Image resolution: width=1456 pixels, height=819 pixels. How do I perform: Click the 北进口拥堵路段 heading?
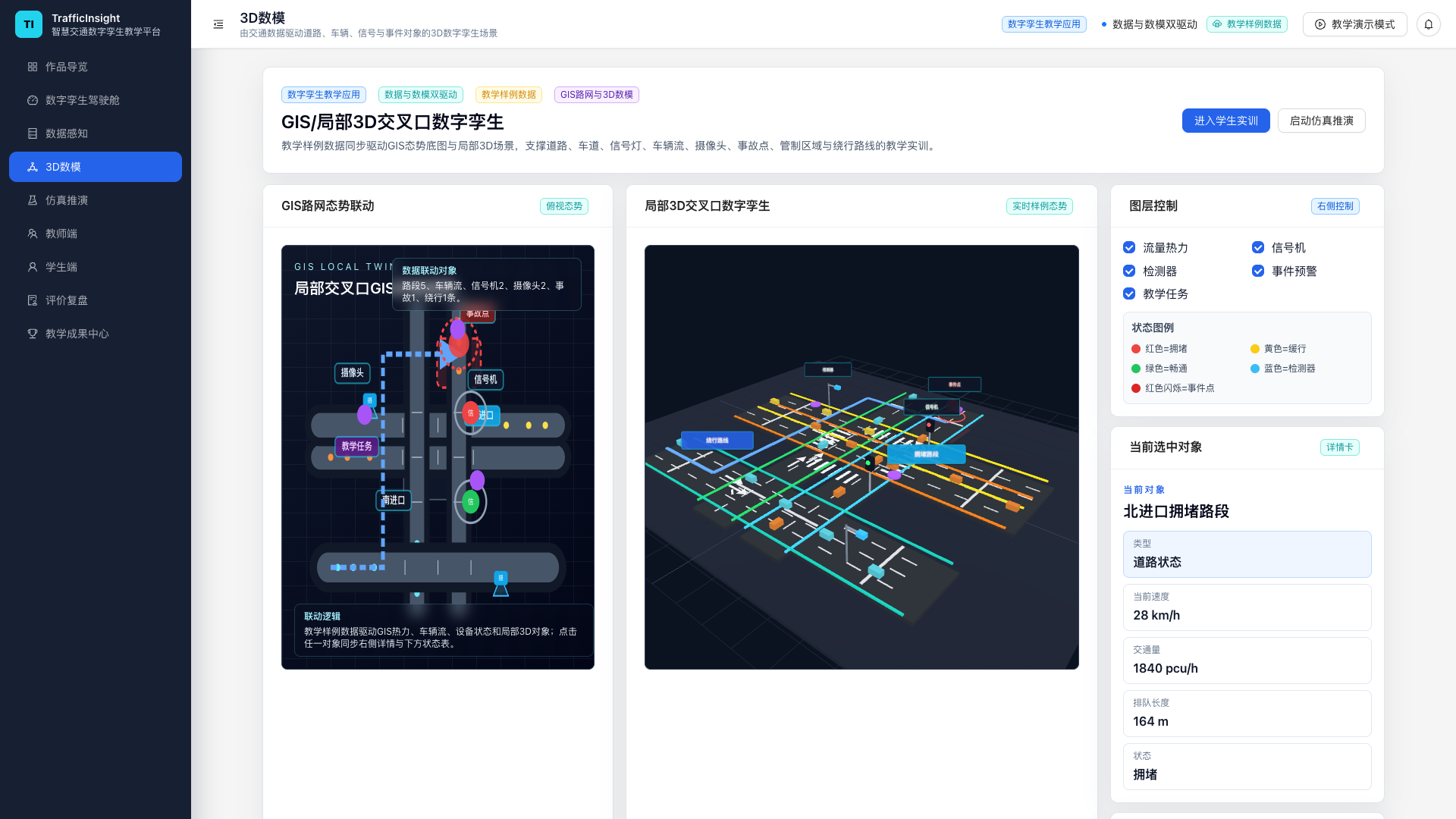pyautogui.click(x=1176, y=511)
